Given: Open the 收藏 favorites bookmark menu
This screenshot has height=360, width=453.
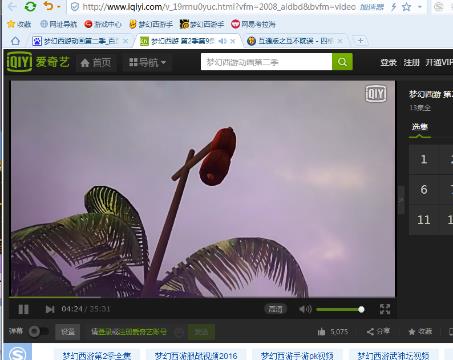Looking at the screenshot, I should [19, 24].
